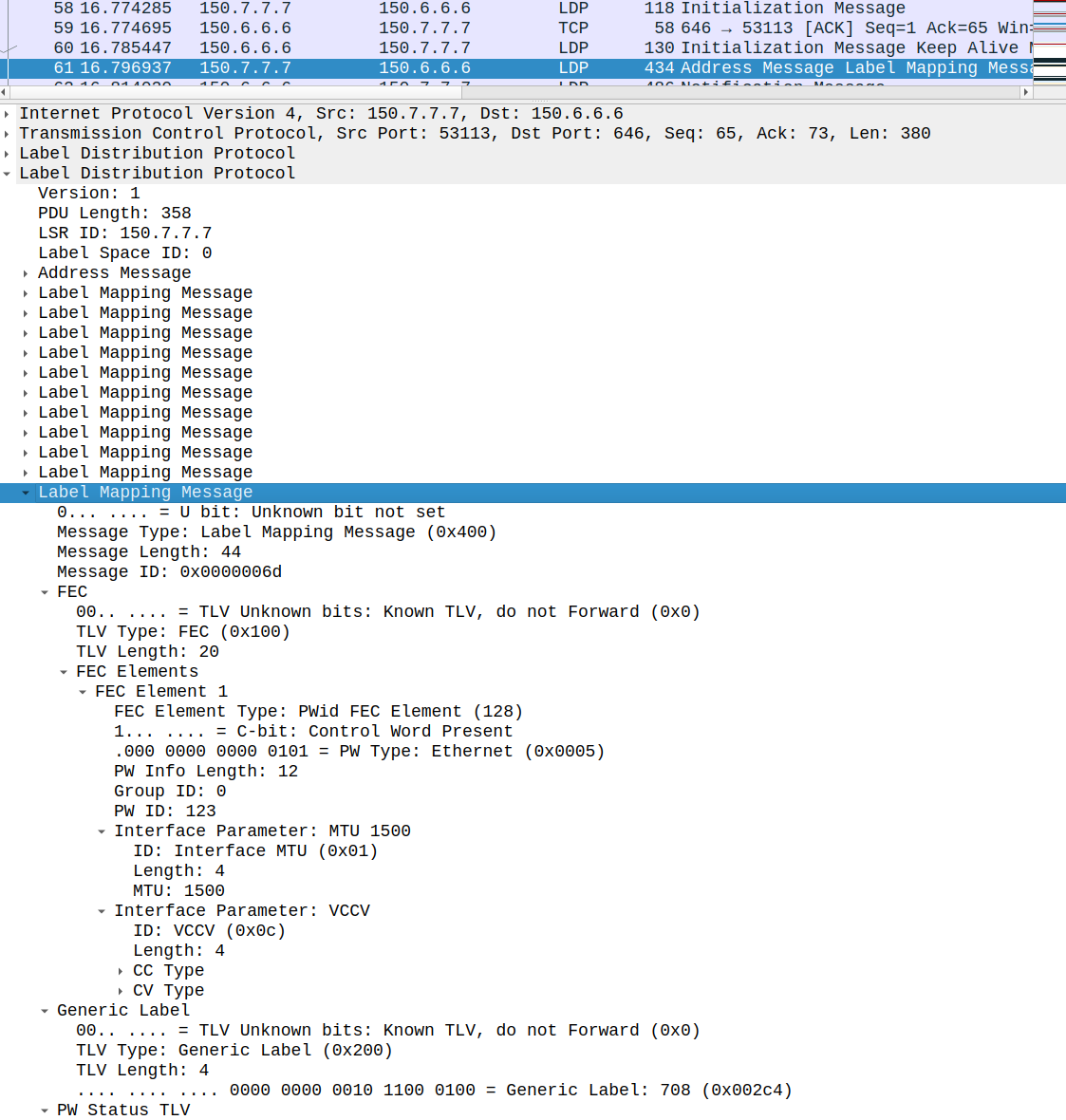This screenshot has height=1120, width=1066.
Task: Select the 'TLV Type: FEC (0x100)' field
Action: coord(183,633)
